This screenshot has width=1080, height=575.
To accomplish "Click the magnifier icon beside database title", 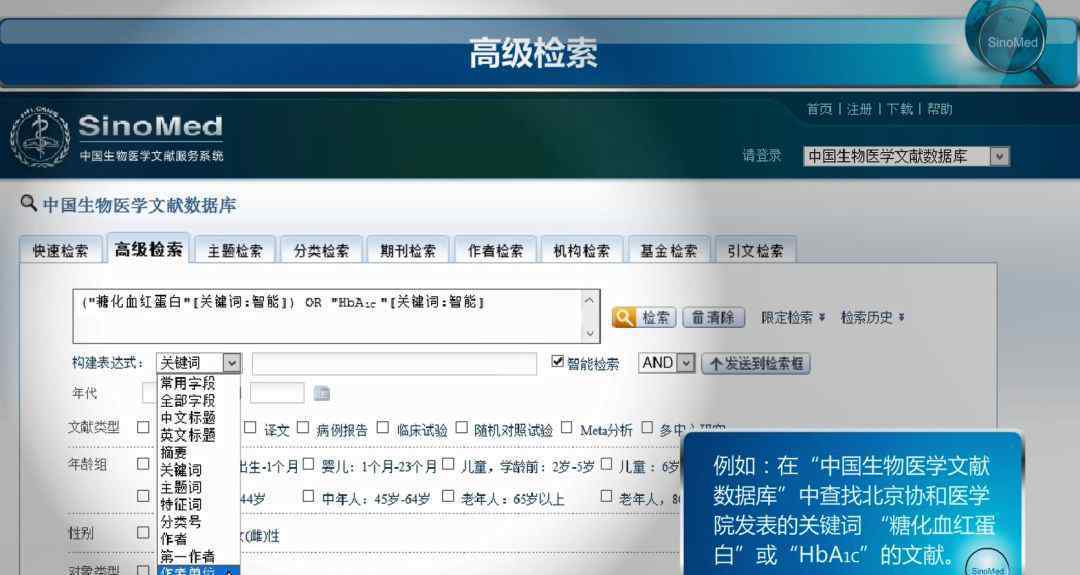I will [28, 203].
